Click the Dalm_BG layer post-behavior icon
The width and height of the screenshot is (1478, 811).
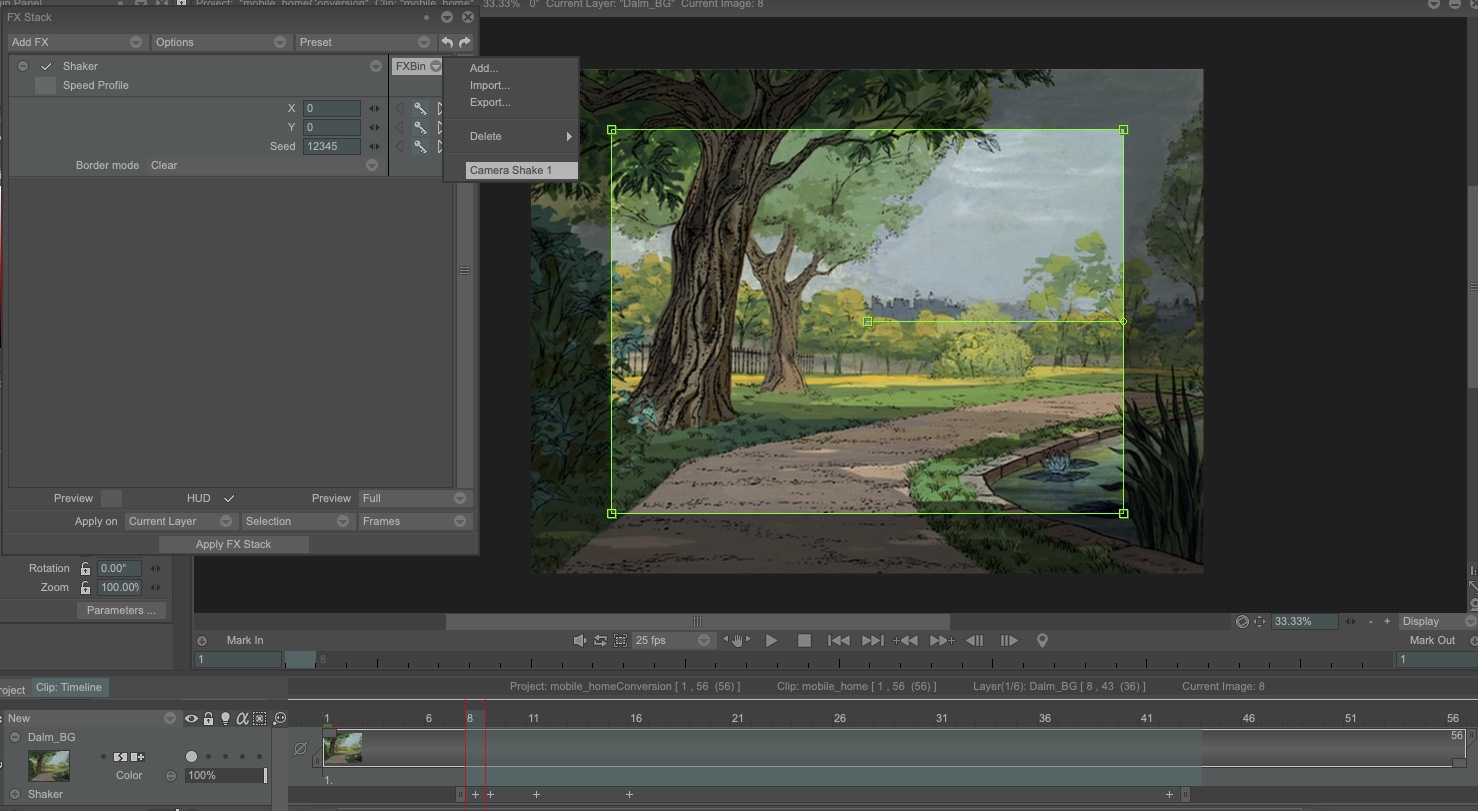pos(137,757)
